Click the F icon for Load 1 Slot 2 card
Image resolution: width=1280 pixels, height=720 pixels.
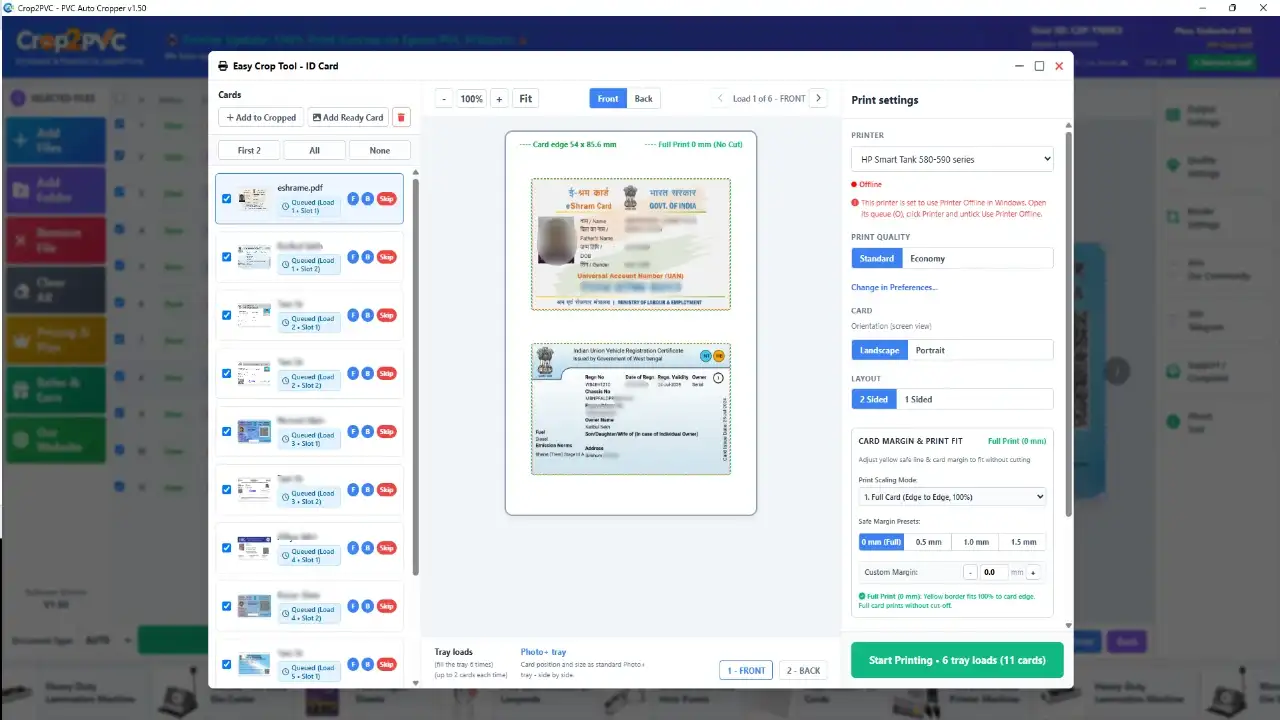click(353, 257)
